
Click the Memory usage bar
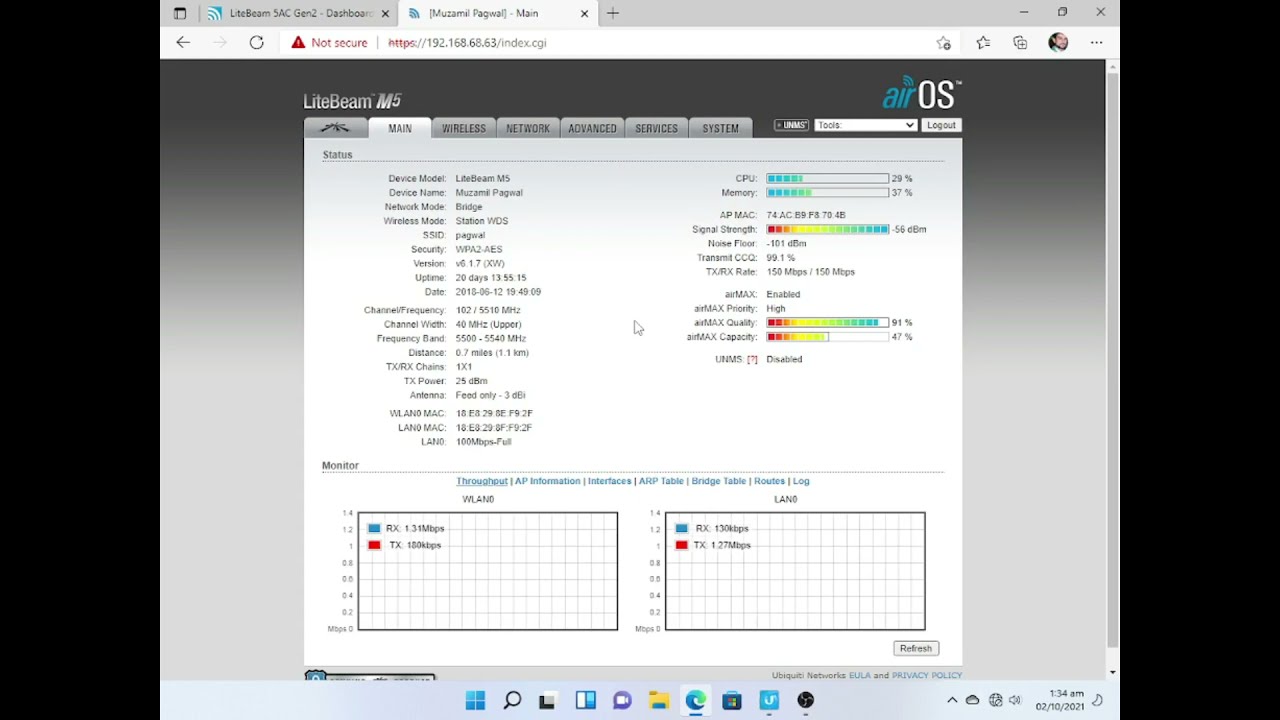click(828, 192)
